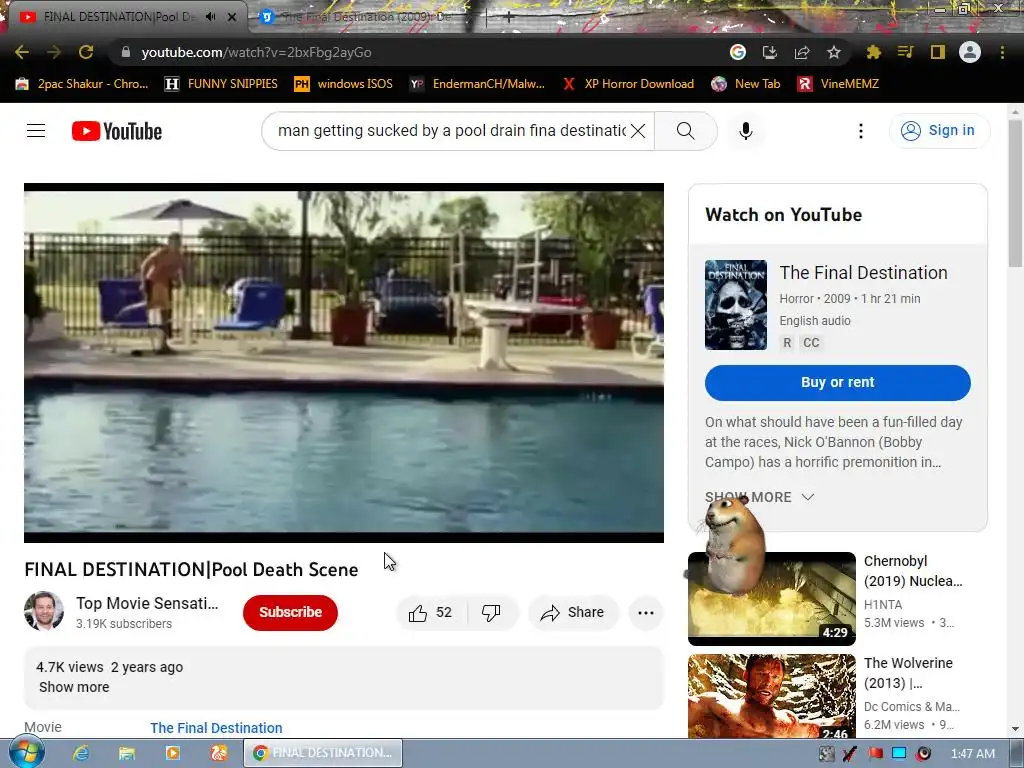Open 2pac Shakur bookmark
The image size is (1024, 768).
pyautogui.click(x=82, y=84)
